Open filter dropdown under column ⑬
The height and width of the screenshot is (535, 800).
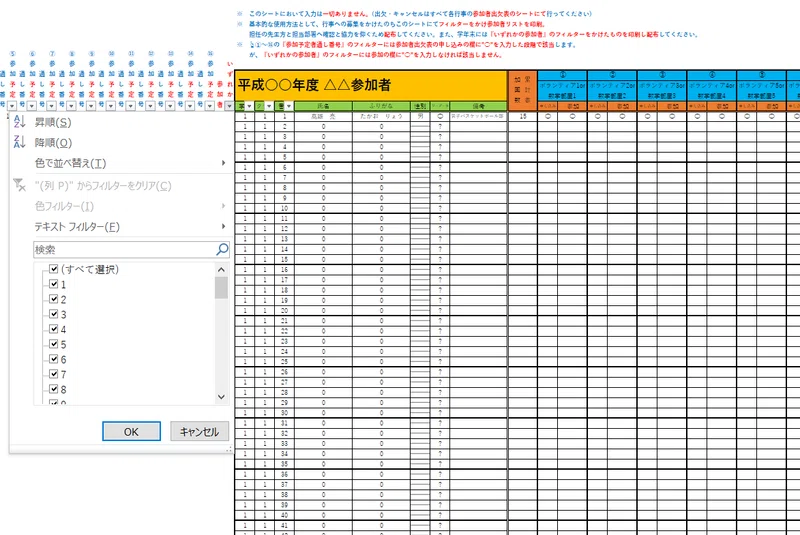[x=170, y=106]
